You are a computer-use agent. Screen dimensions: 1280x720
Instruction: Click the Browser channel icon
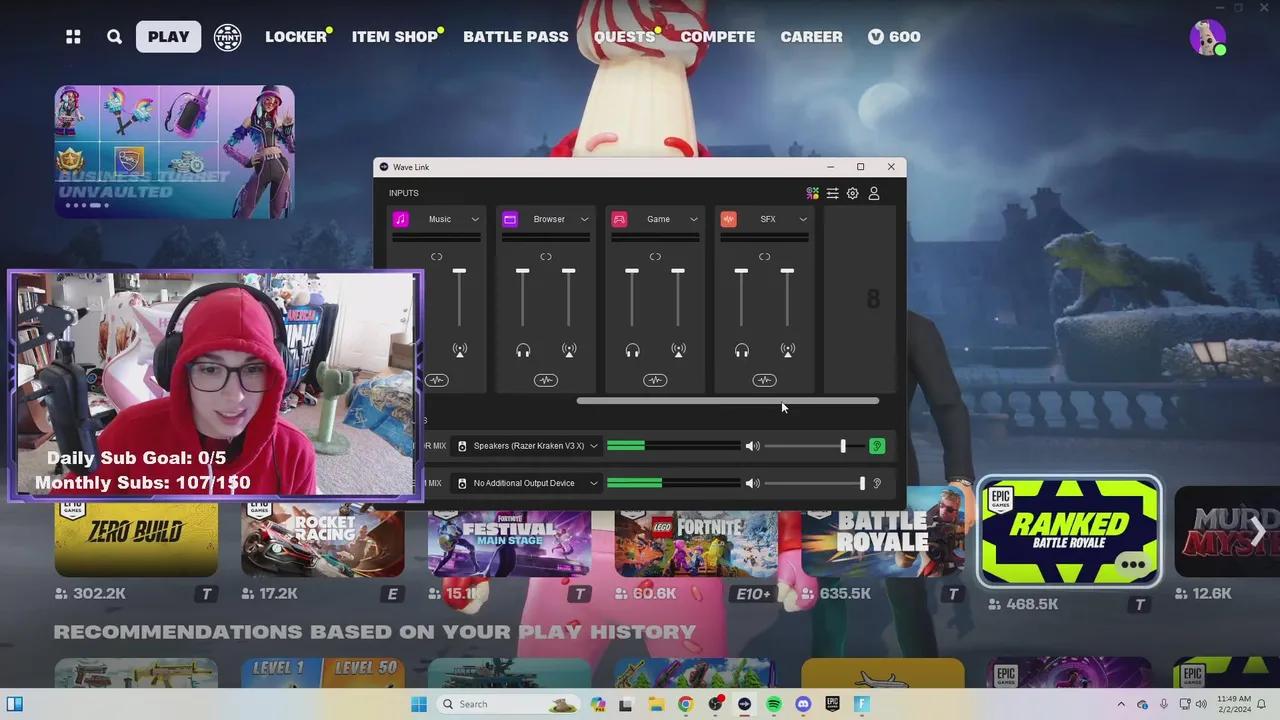[x=510, y=219]
